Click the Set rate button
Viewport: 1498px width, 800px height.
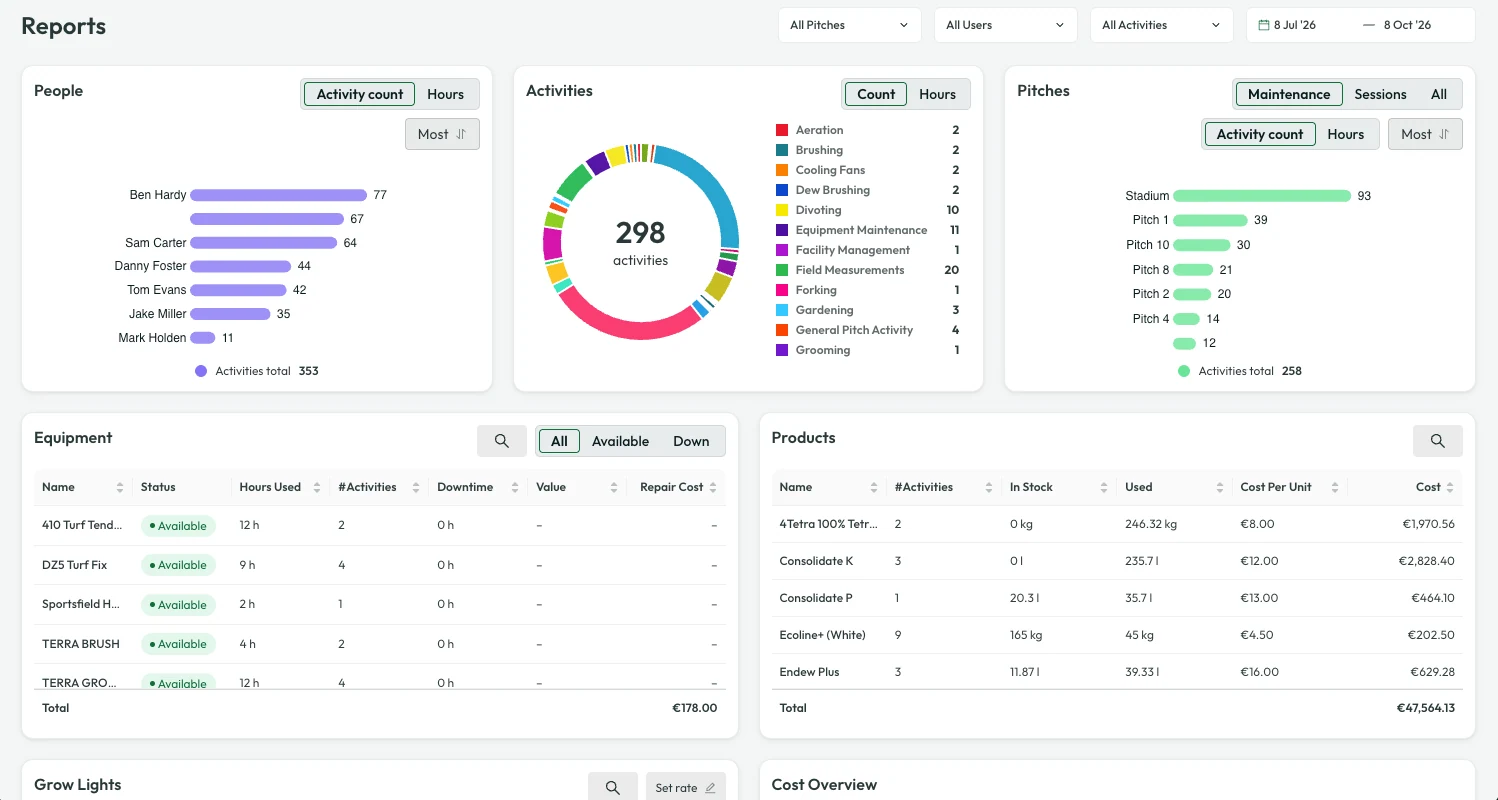point(685,788)
